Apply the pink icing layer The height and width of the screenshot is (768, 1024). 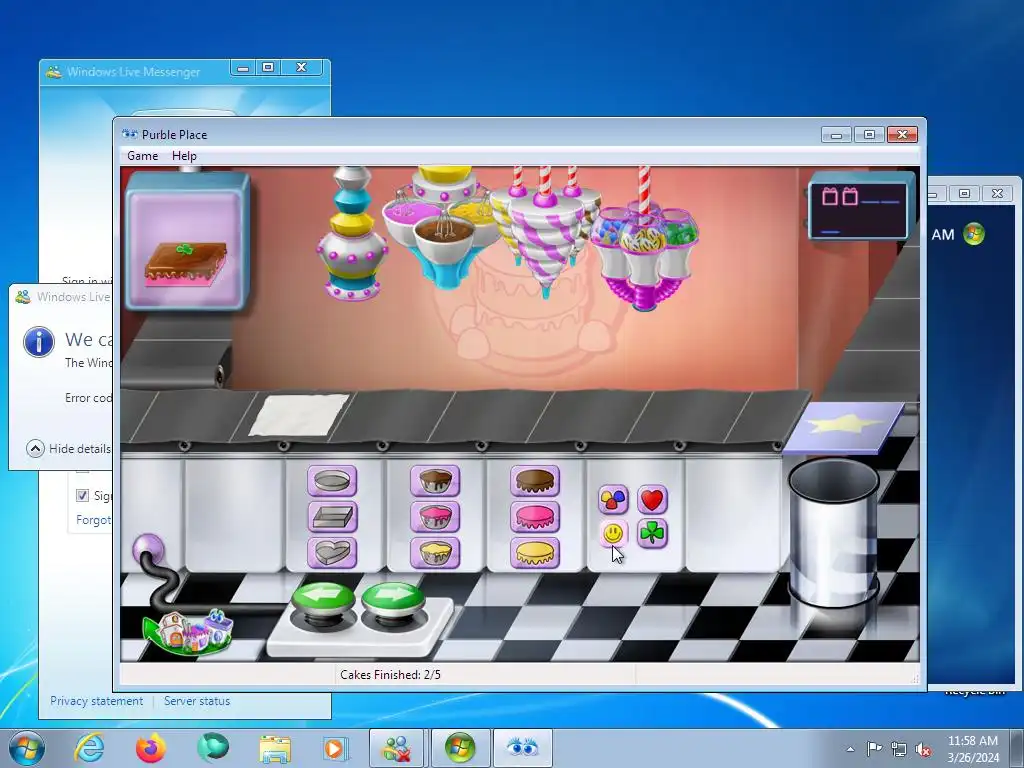coord(535,517)
